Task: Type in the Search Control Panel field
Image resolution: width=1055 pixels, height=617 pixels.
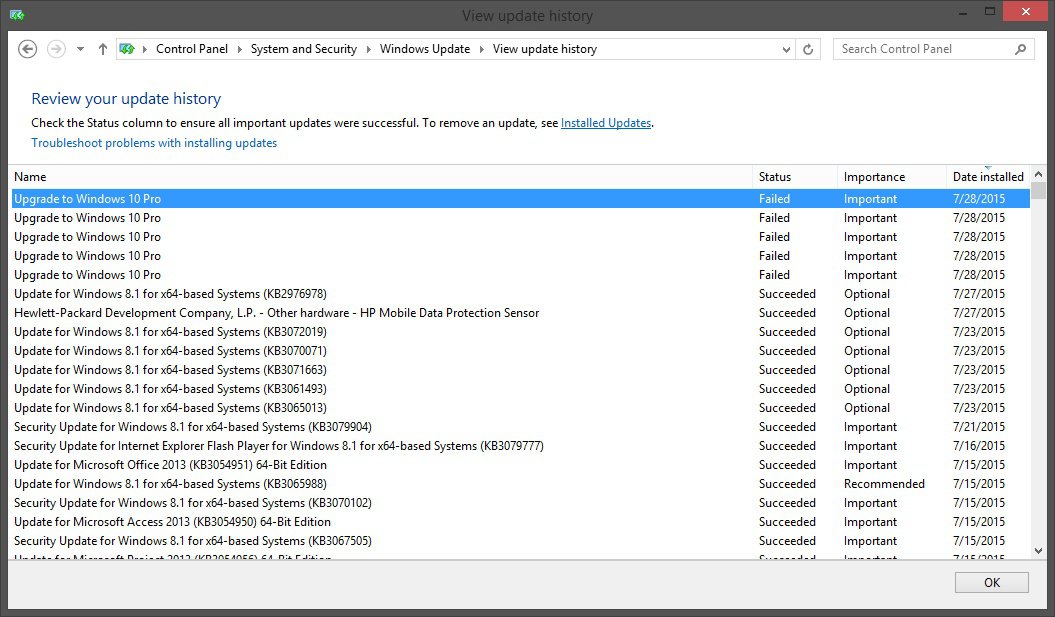Action: [x=920, y=49]
